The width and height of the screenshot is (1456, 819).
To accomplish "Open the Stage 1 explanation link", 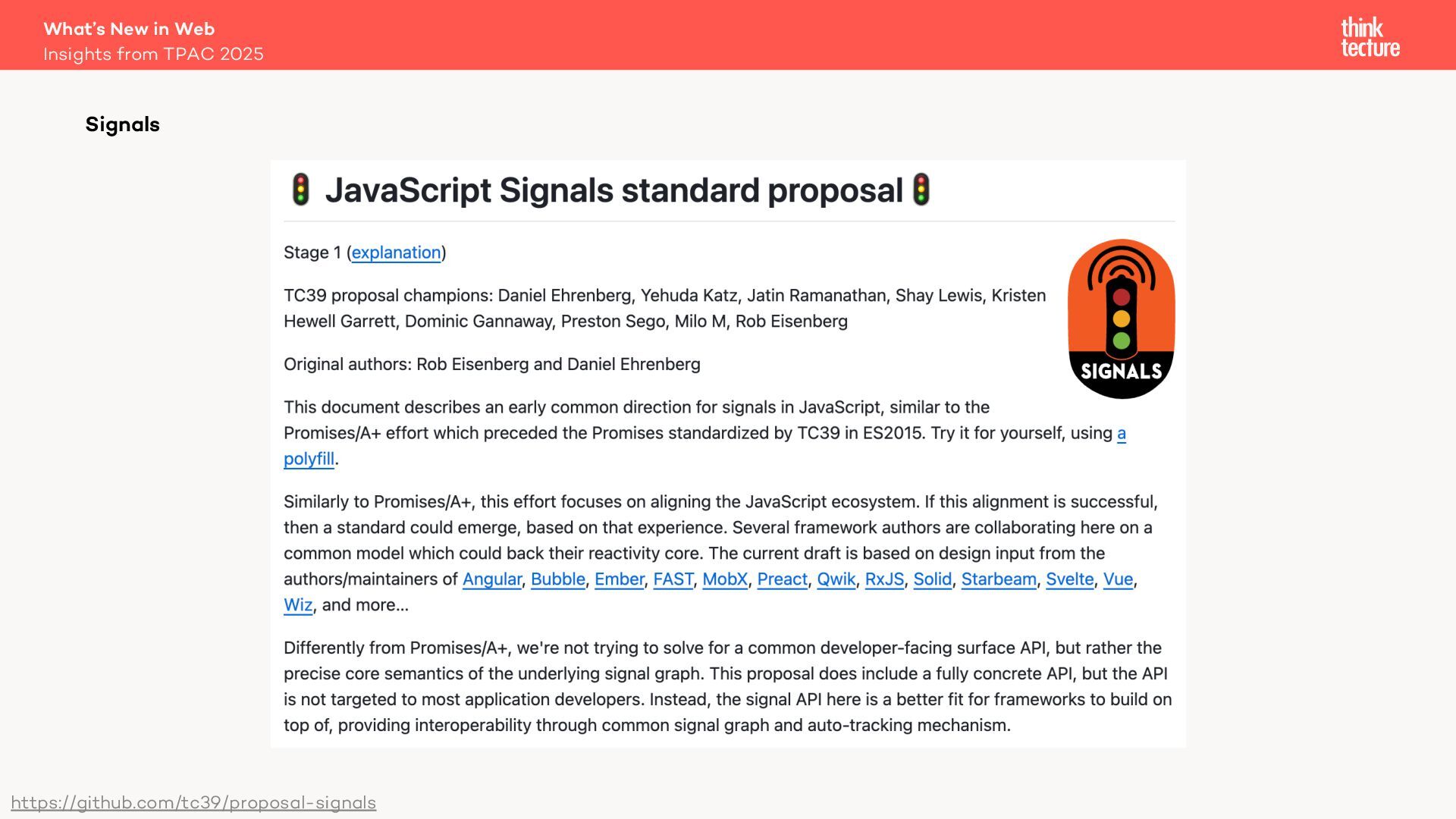I will click(x=396, y=253).
